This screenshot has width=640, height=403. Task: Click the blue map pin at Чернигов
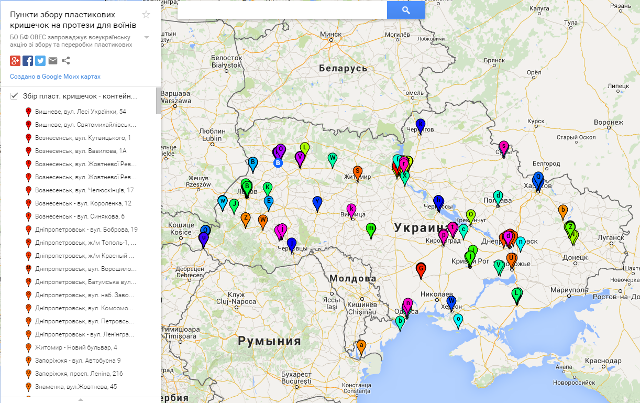(x=421, y=124)
